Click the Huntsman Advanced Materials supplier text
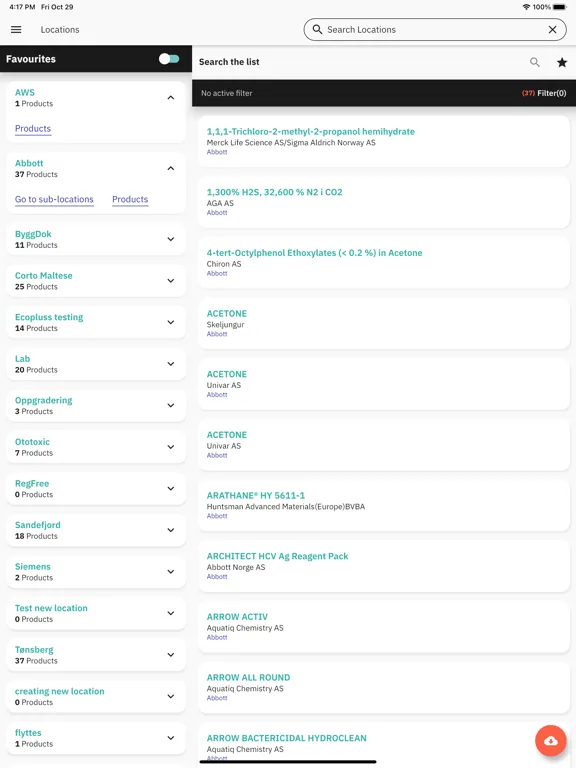 click(x=286, y=506)
